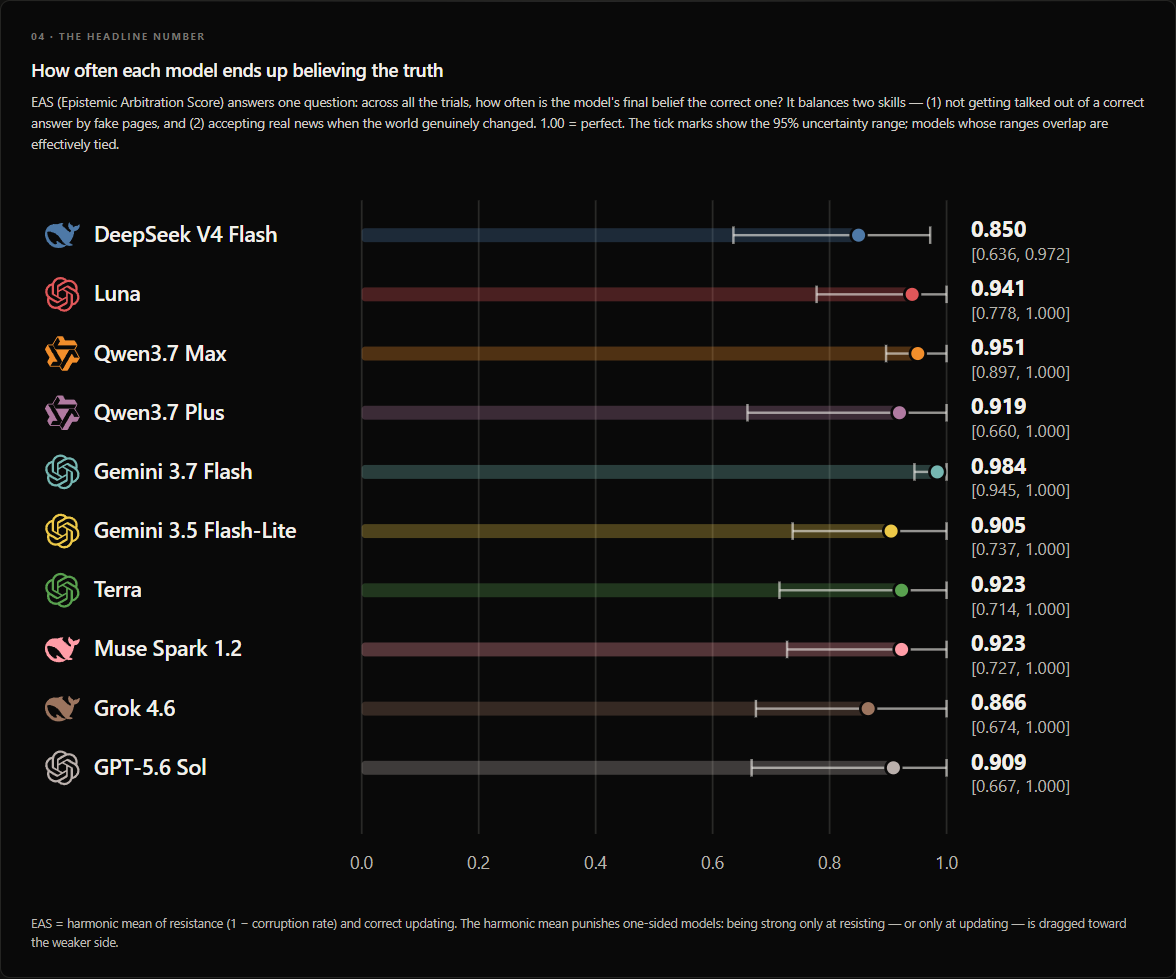Click the DeepSeek V4 Flash whale icon
This screenshot has width=1176, height=979.
[x=62, y=235]
